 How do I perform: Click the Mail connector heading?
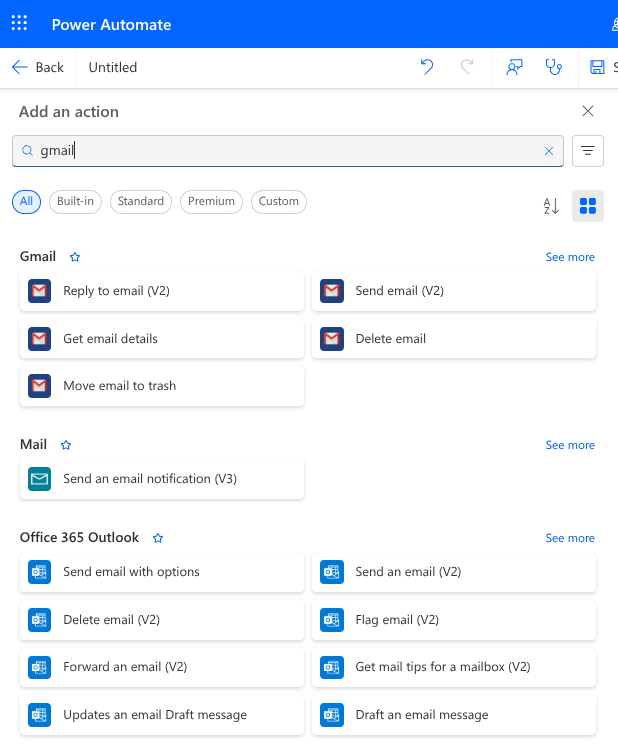coord(33,444)
